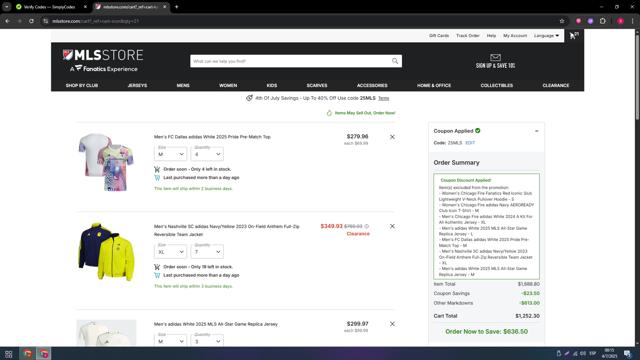Viewport: 640px width, 360px height.
Task: Open the Windows Start button
Action: pos(9,353)
